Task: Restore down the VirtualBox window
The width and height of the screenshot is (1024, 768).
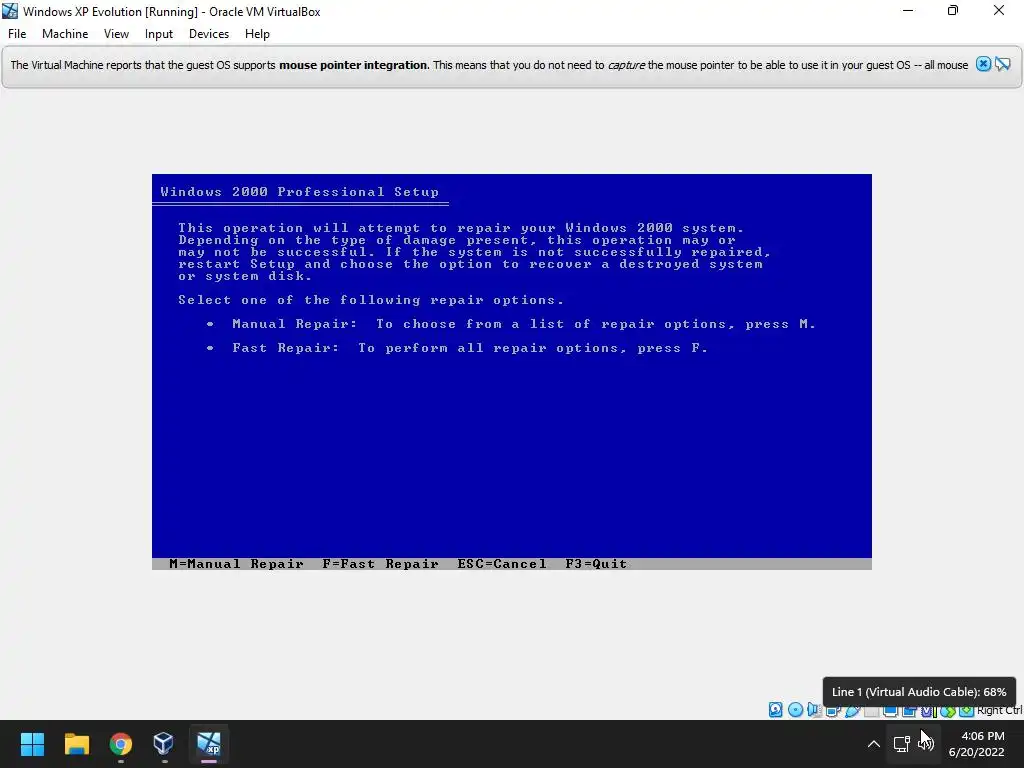Action: click(953, 11)
